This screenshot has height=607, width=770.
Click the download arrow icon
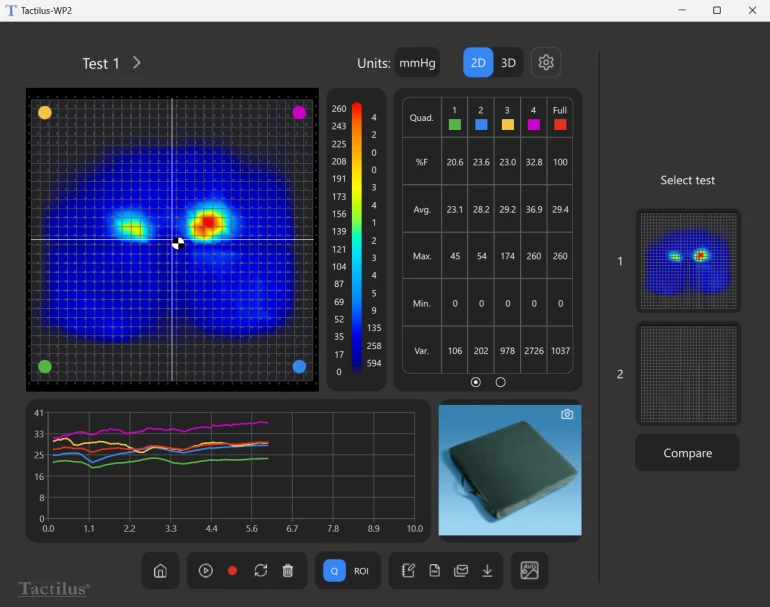click(x=487, y=571)
